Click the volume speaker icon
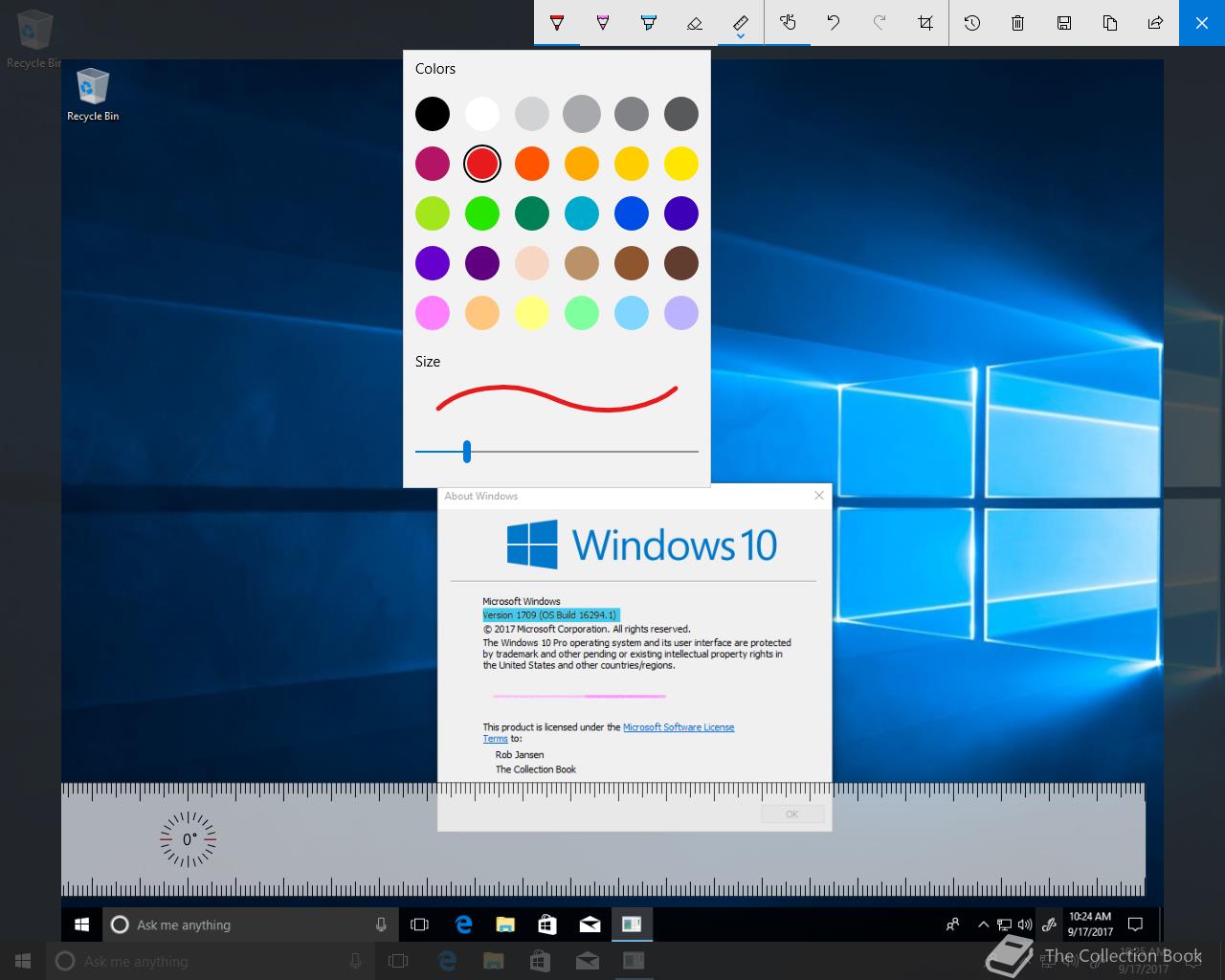The width and height of the screenshot is (1225, 980). [1025, 924]
